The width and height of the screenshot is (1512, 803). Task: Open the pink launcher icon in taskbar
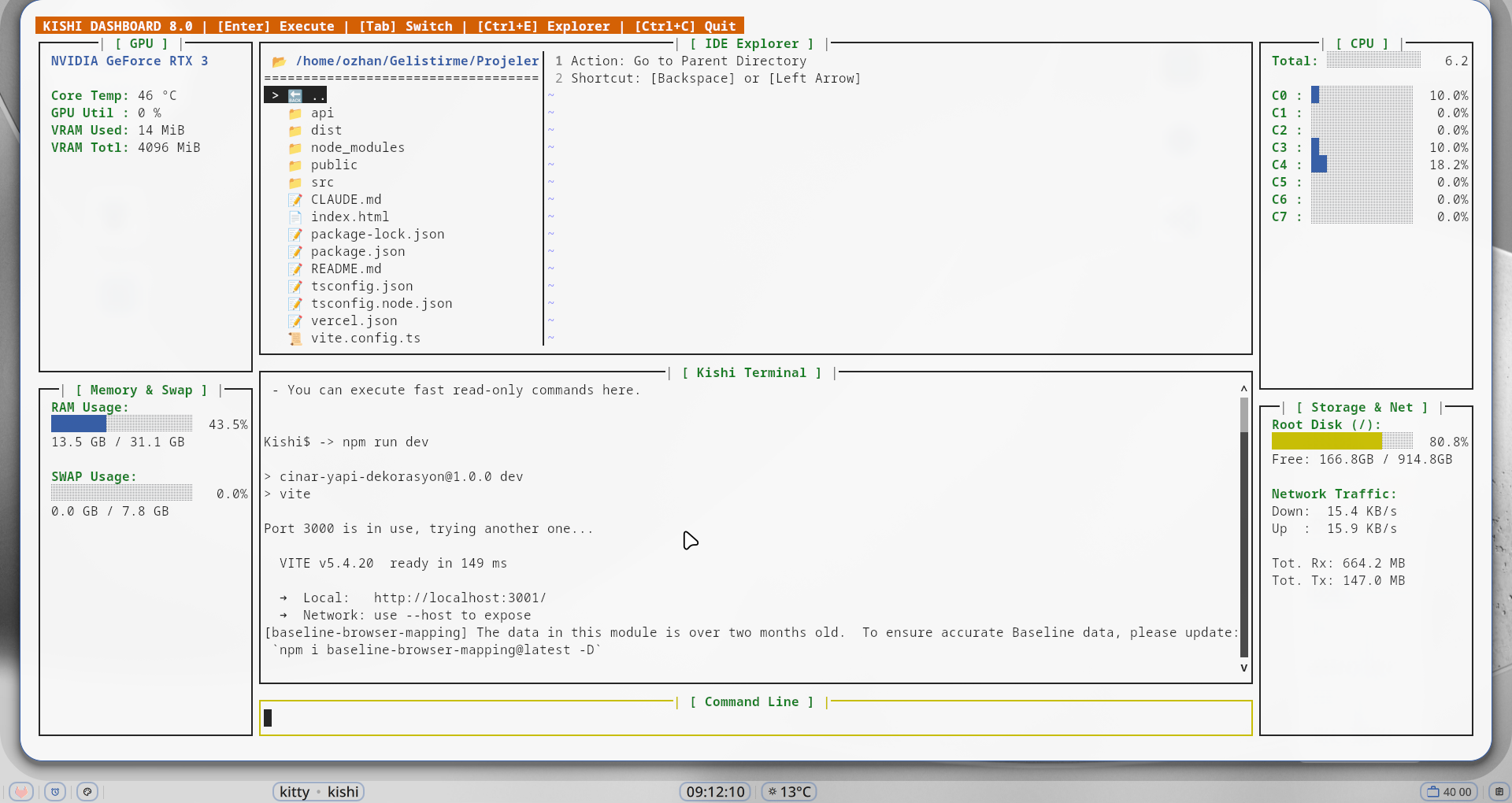point(21,791)
